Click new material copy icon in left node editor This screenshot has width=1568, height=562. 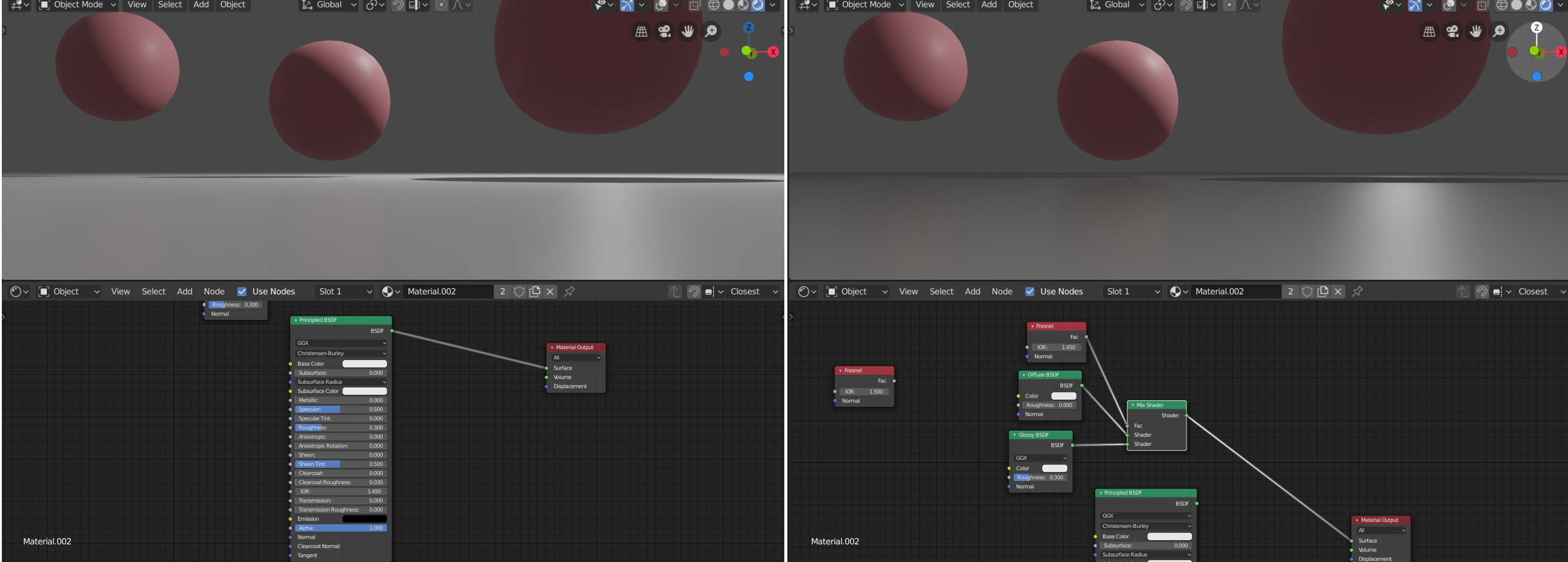point(535,291)
